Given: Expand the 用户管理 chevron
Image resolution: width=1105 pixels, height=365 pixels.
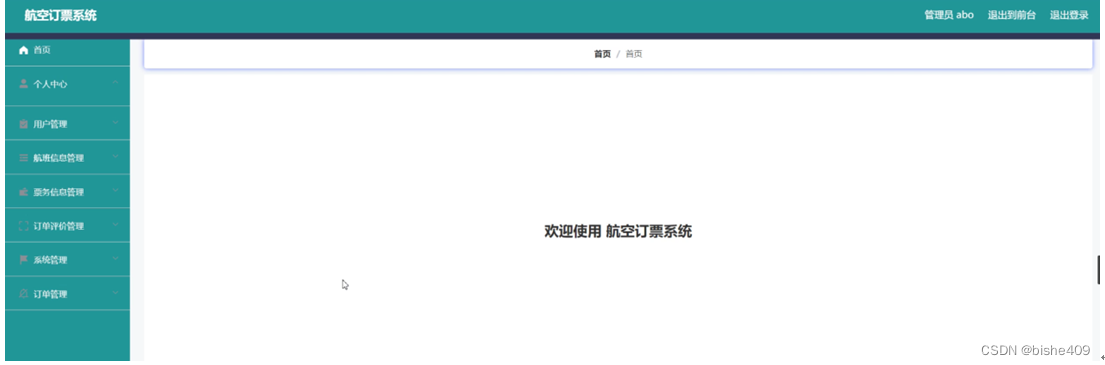Looking at the screenshot, I should pyautogui.click(x=116, y=123).
